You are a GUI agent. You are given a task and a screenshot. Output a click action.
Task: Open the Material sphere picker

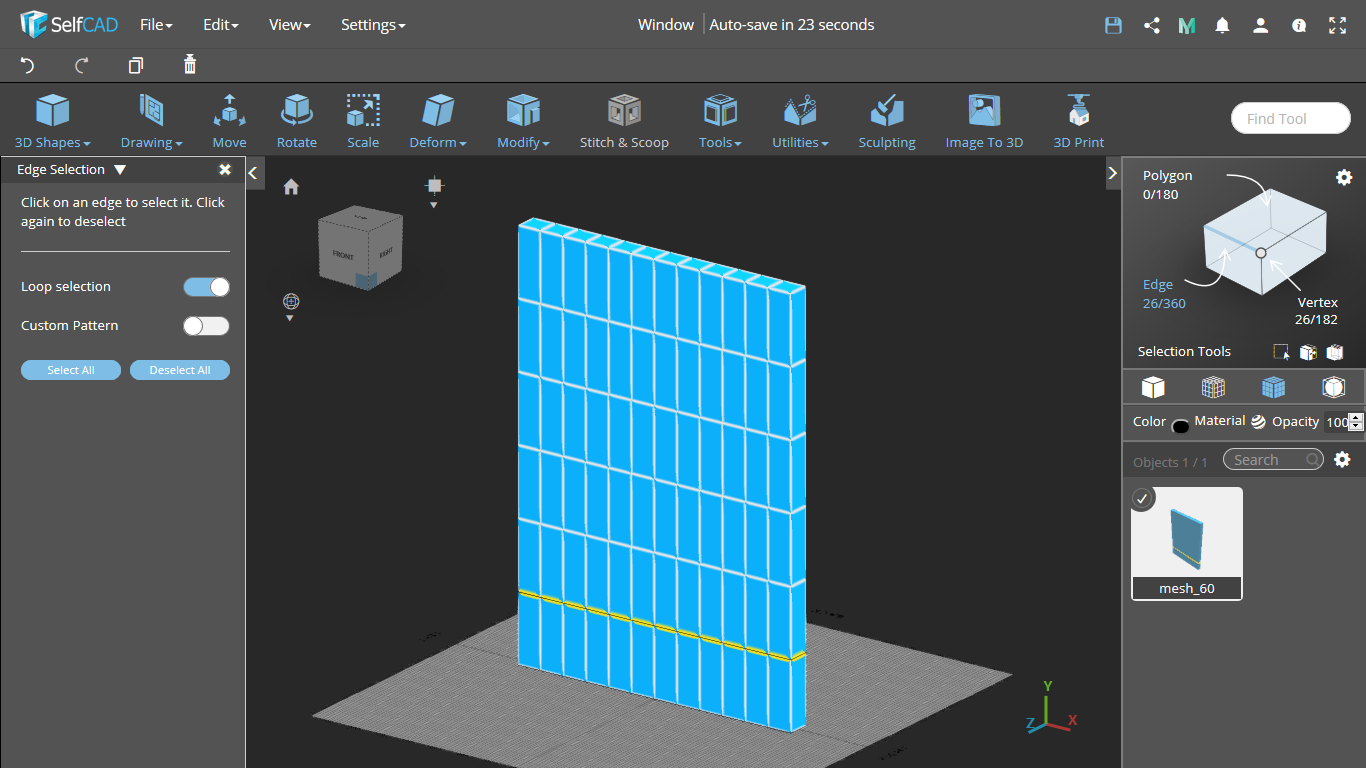pos(1258,422)
